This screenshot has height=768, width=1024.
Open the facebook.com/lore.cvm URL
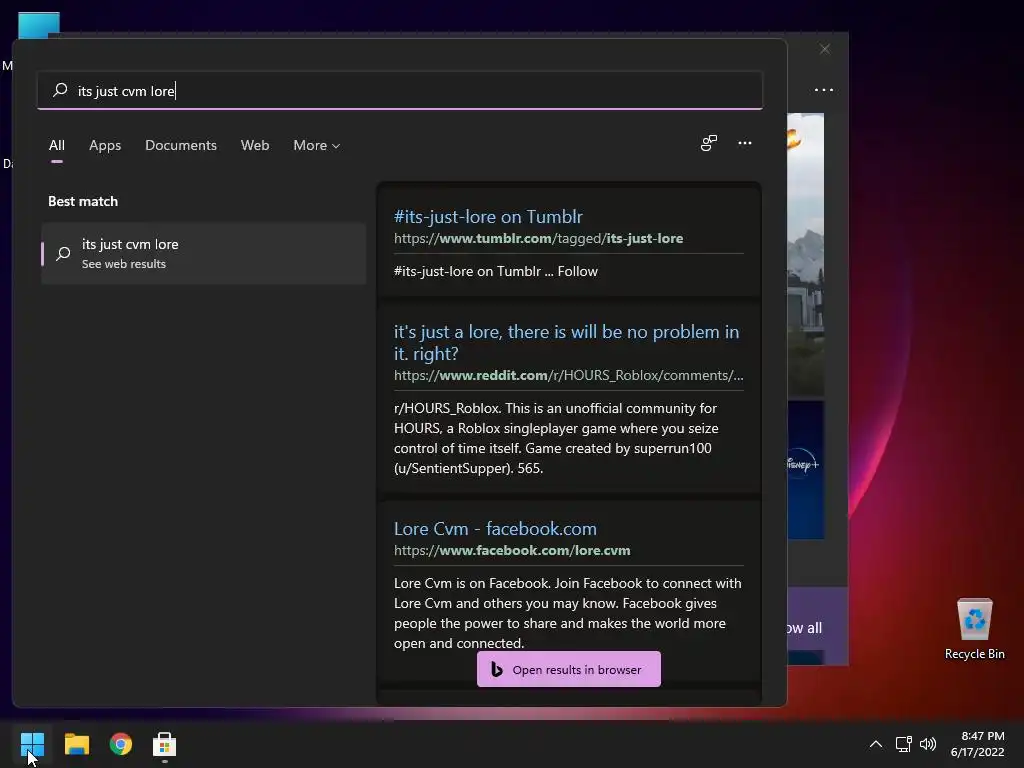(x=512, y=551)
